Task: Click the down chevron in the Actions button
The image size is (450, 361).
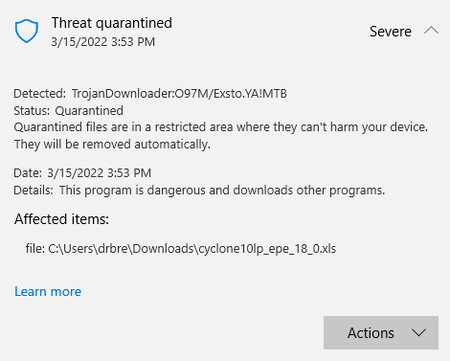Action: [419, 333]
